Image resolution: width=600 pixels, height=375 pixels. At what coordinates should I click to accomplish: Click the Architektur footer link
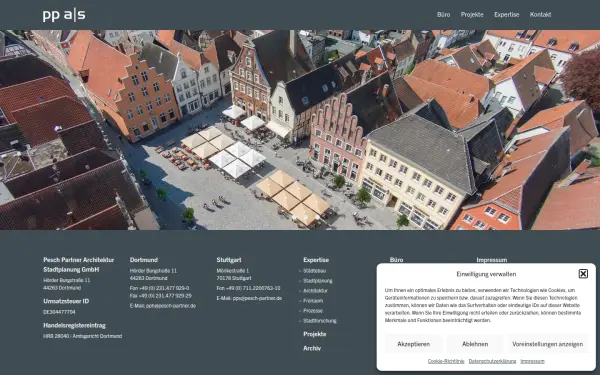click(315, 290)
